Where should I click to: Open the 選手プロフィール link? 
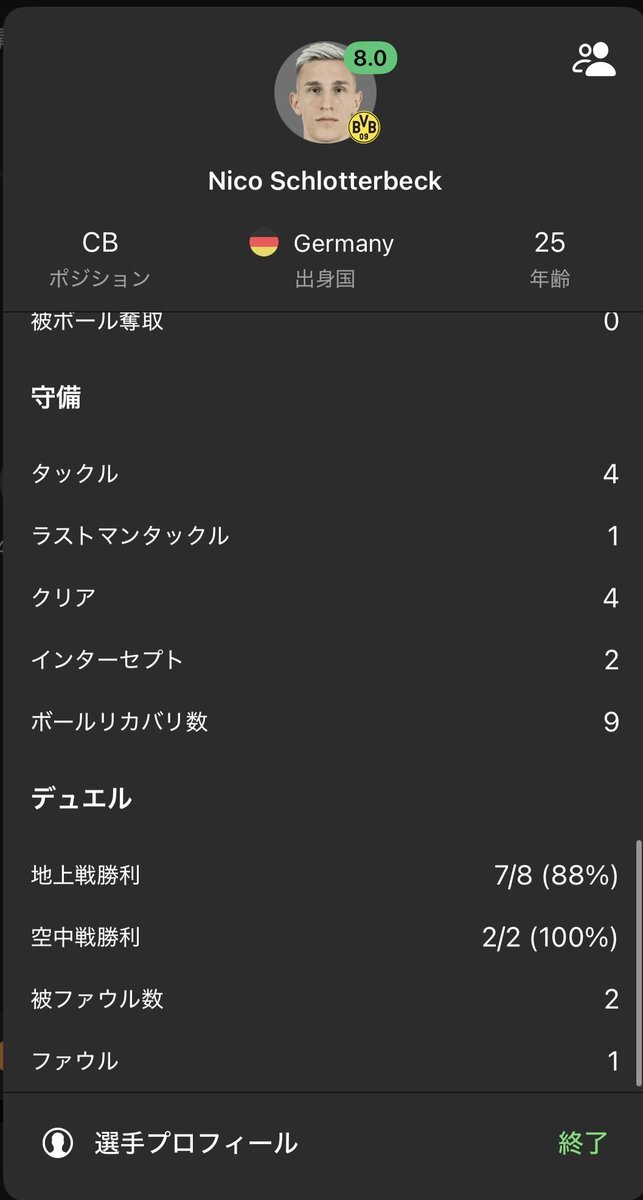pyautogui.click(x=196, y=1142)
